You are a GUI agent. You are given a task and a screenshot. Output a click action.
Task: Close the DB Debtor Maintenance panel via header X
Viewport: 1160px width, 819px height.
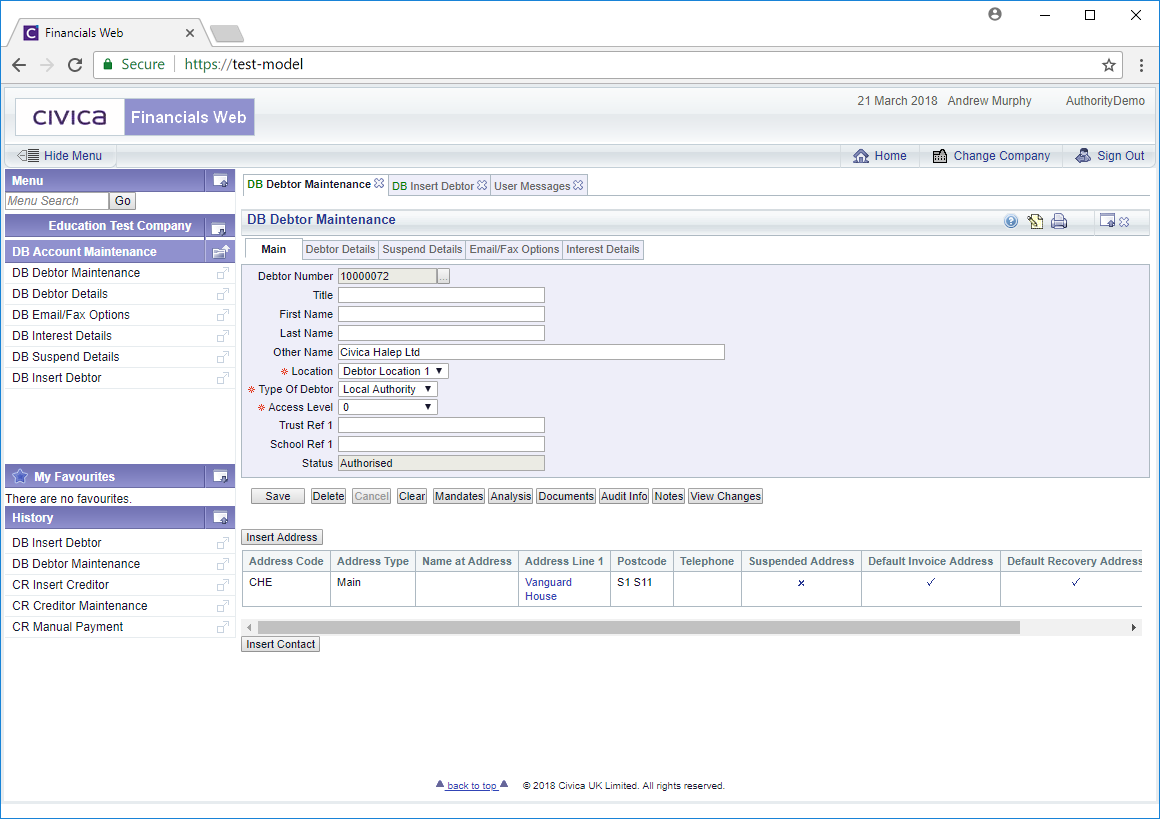(x=1124, y=222)
